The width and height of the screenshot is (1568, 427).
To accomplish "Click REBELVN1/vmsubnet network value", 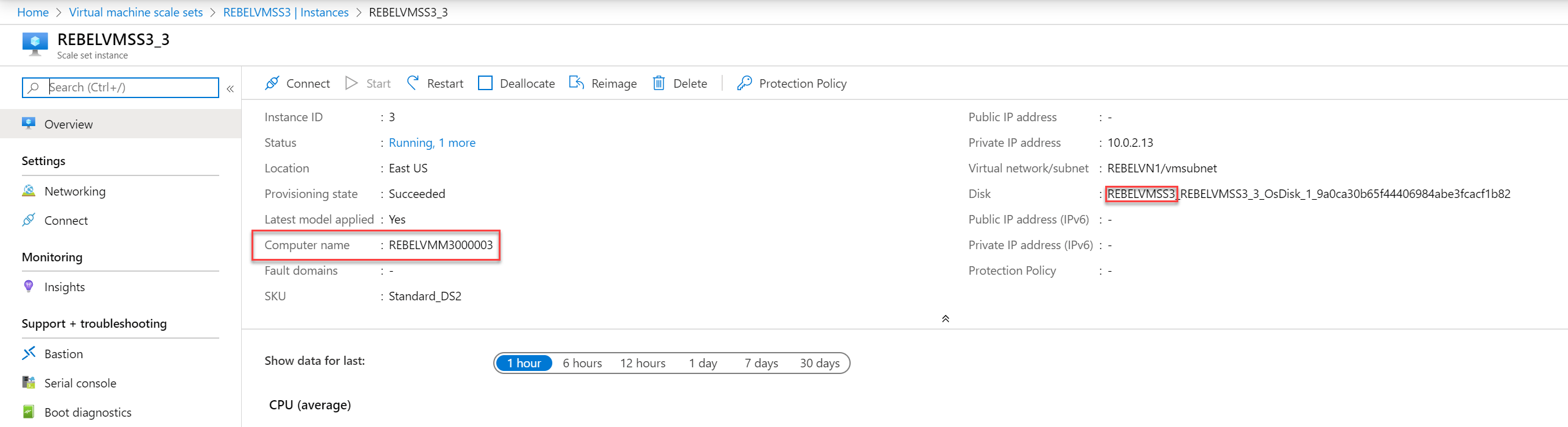I will pyautogui.click(x=1162, y=168).
